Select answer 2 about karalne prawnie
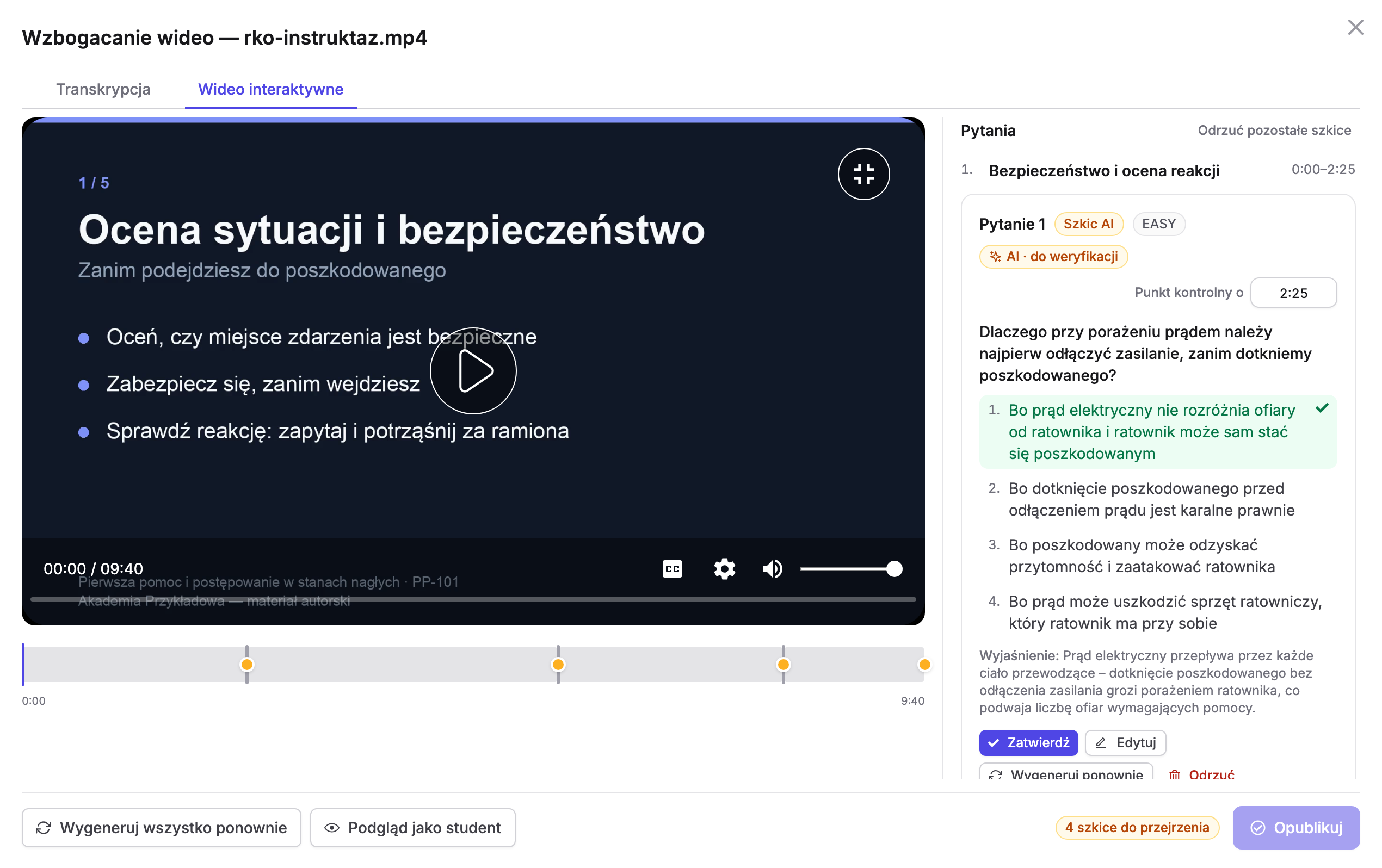 [x=1158, y=499]
